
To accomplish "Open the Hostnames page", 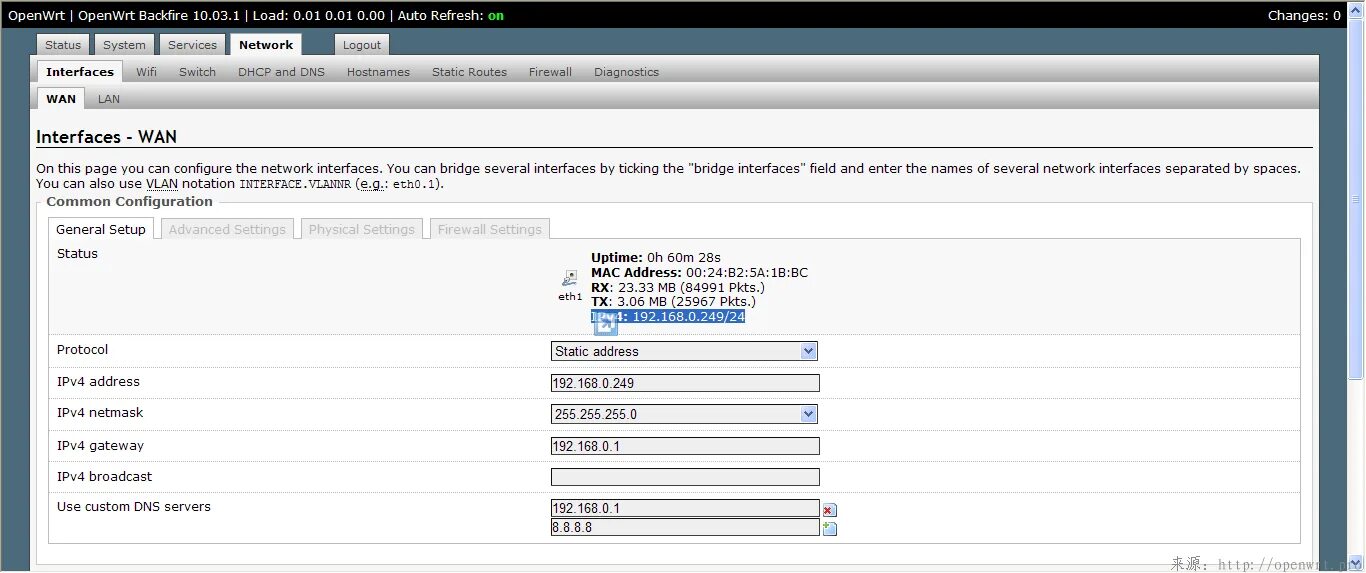I will pyautogui.click(x=378, y=72).
